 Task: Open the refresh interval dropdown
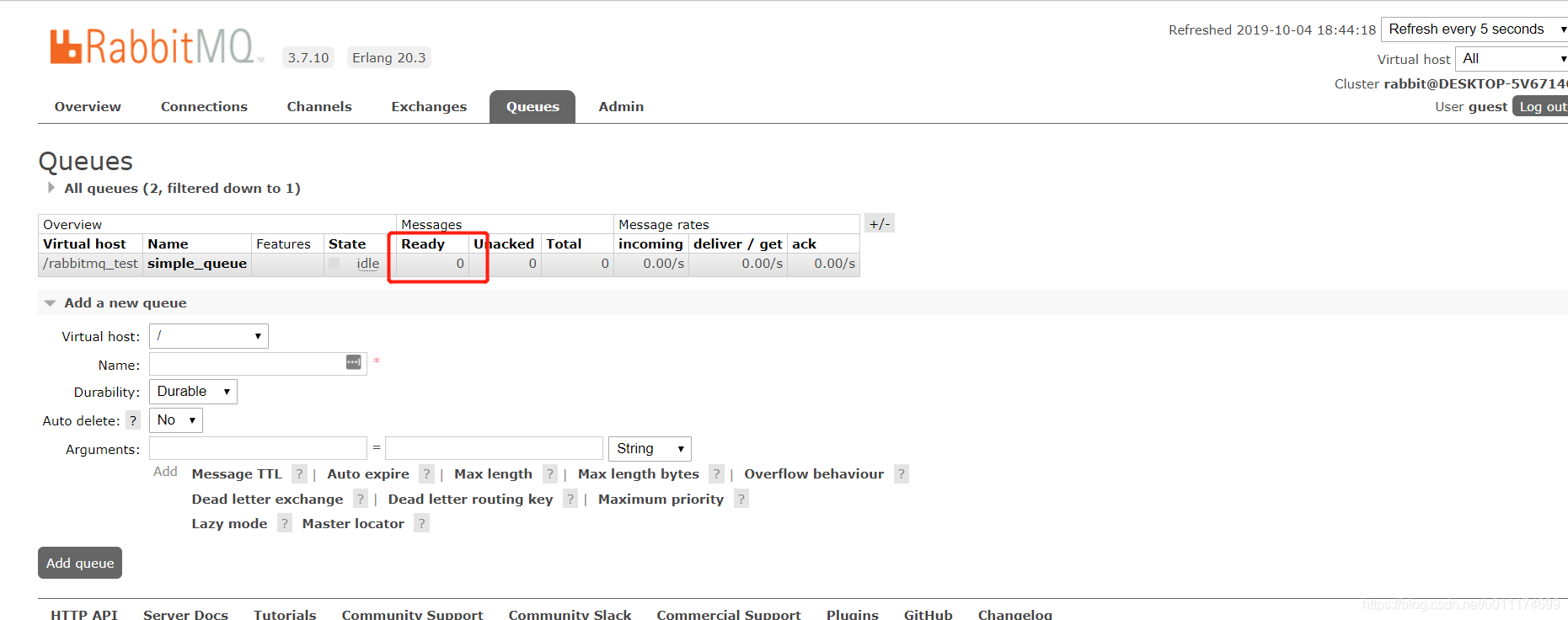(1474, 29)
